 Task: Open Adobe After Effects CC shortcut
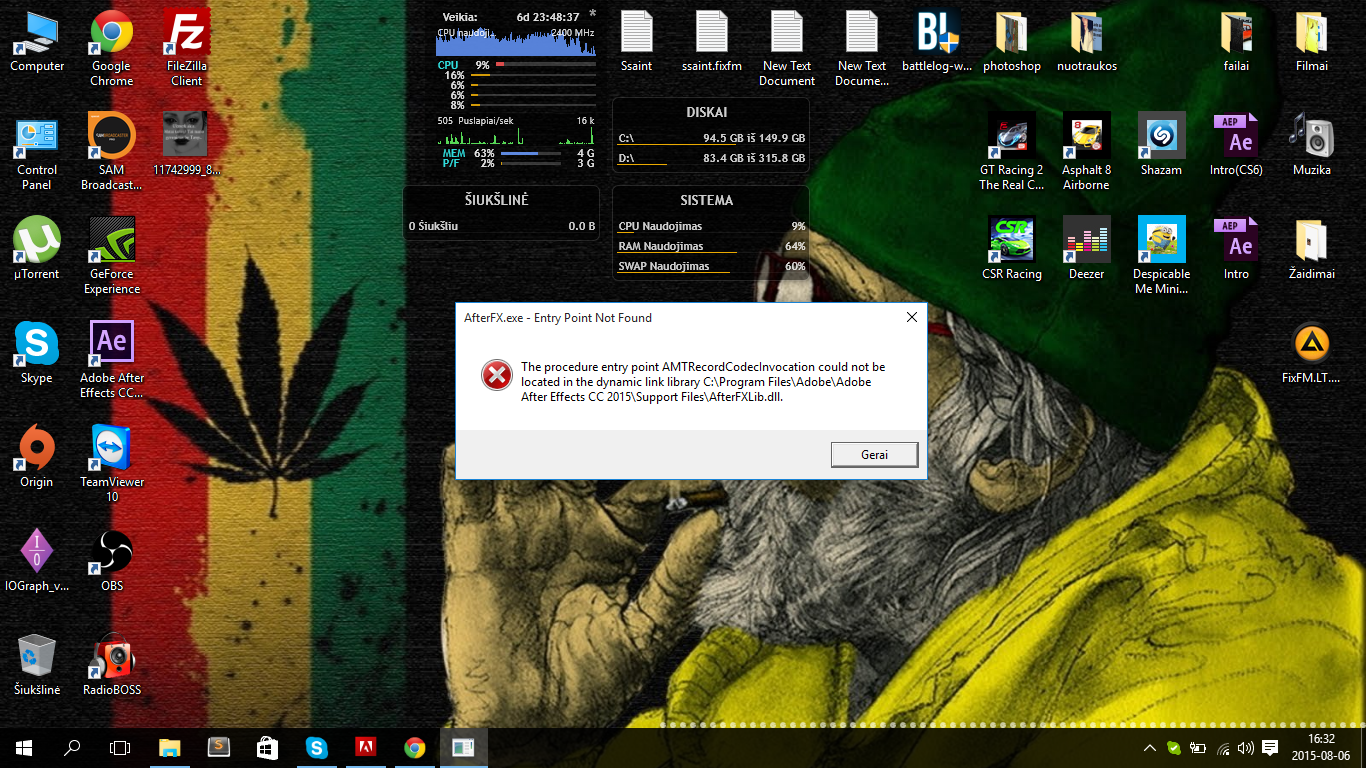coord(112,361)
